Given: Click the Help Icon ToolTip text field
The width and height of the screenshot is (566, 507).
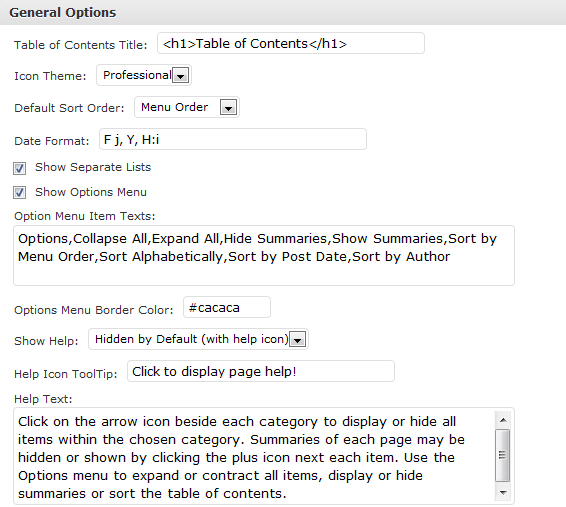Looking at the screenshot, I should (261, 371).
